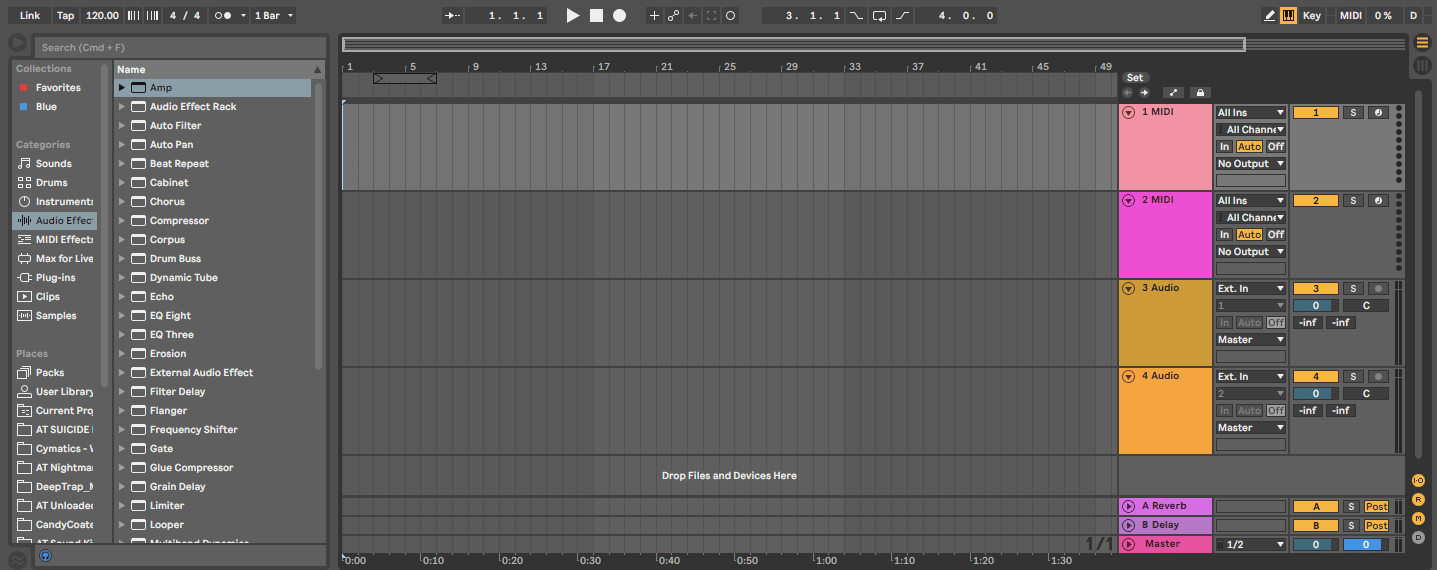Toggle the Computer MIDI Keyboard icon
This screenshot has width=1437, height=570.
point(1288,15)
